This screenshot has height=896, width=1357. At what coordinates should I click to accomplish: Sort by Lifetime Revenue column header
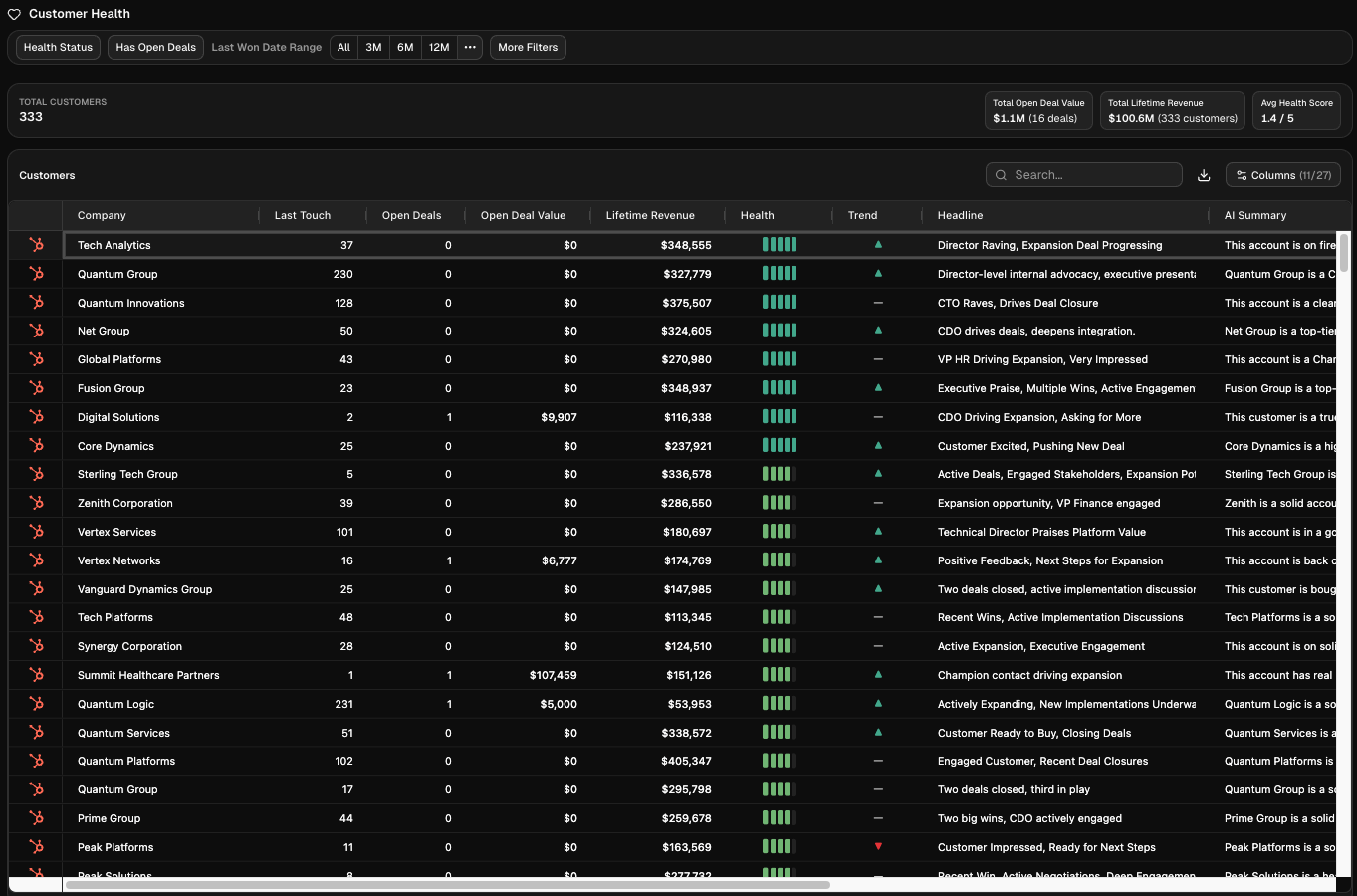point(650,215)
